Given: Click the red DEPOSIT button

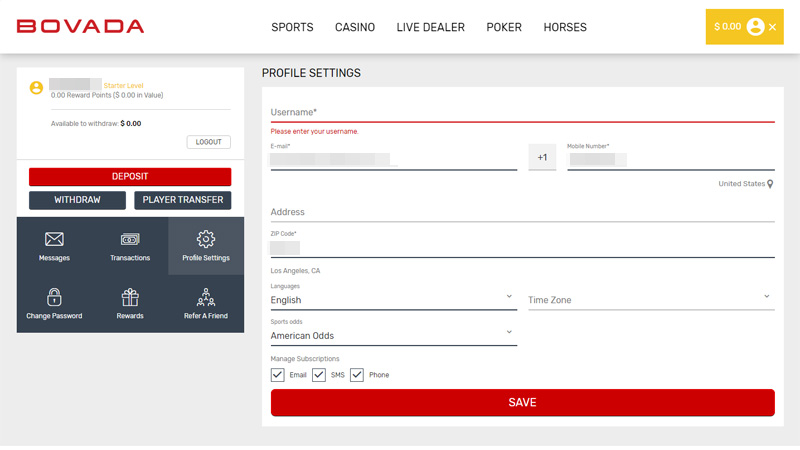Looking at the screenshot, I should click(130, 177).
